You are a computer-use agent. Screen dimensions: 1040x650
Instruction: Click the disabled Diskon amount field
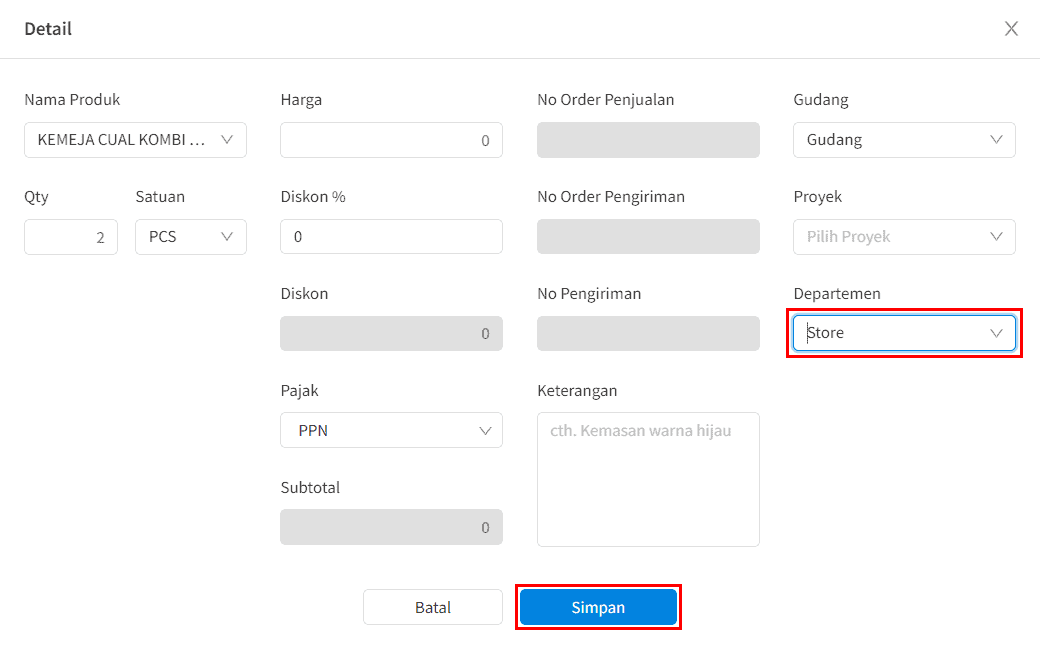point(391,334)
